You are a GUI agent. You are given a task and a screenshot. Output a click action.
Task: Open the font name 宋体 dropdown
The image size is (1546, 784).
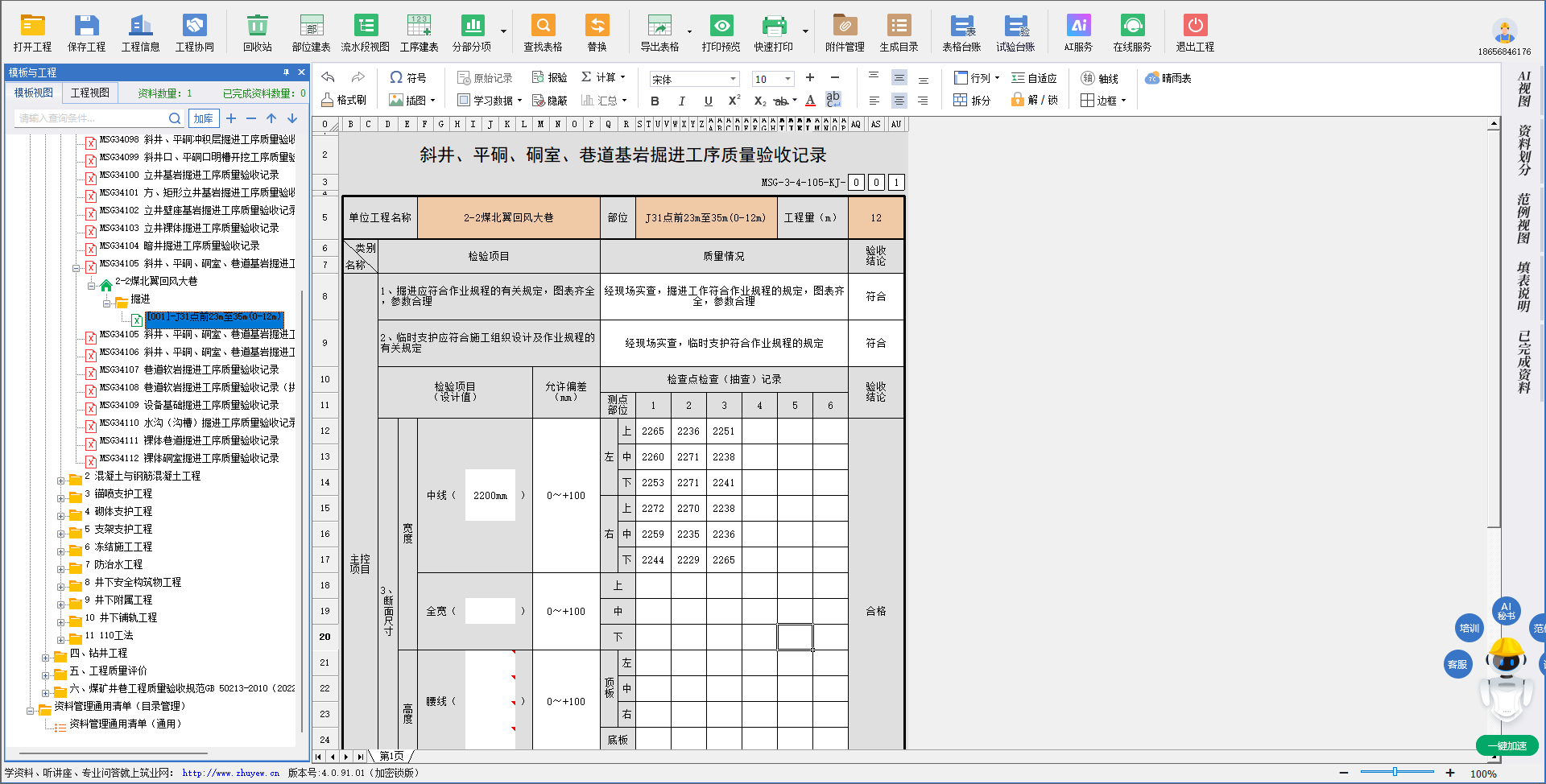point(733,79)
